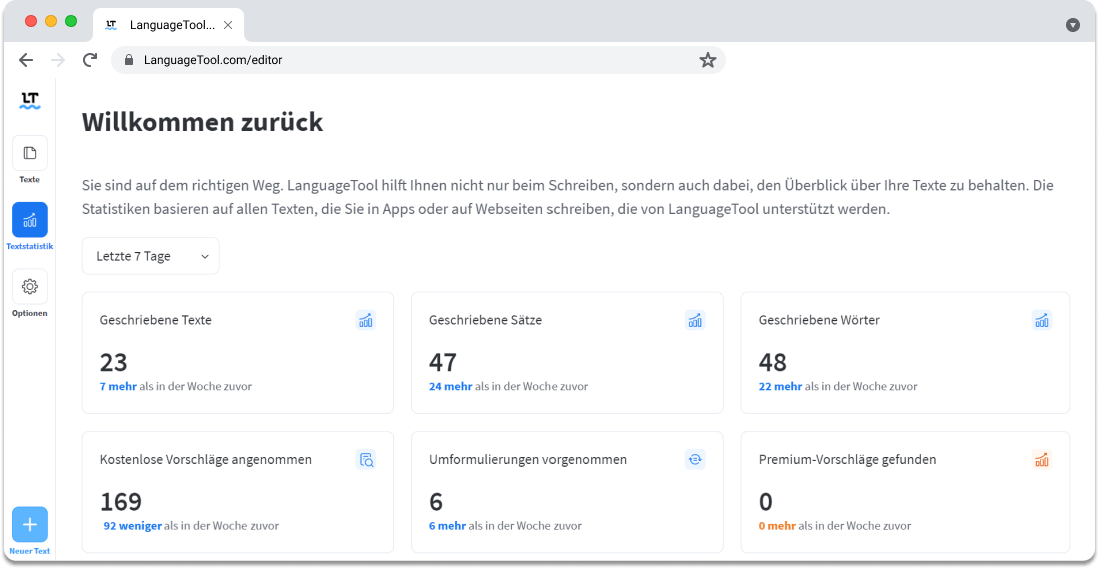This screenshot has height=569, width=1099.
Task: Click the Textstatistik sidebar label
Action: 29,247
